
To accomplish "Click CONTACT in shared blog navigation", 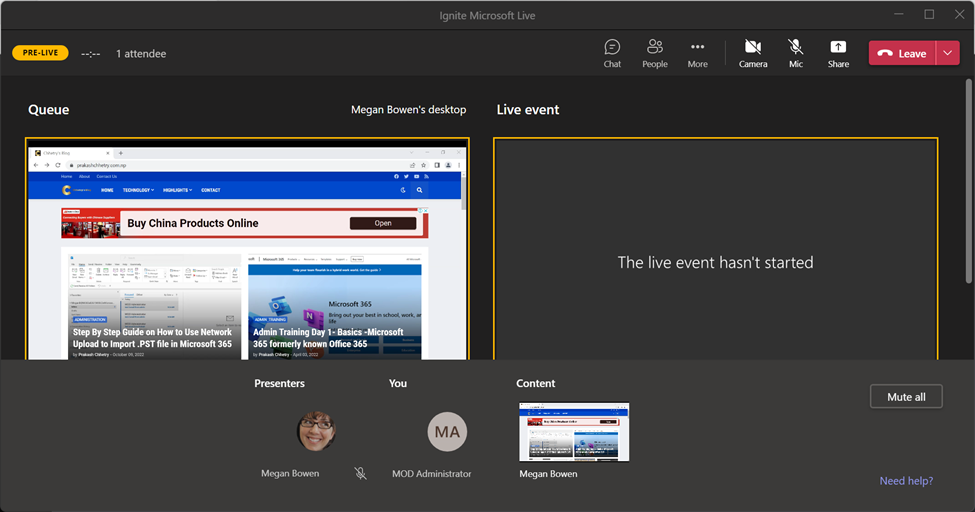I will click(x=211, y=190).
